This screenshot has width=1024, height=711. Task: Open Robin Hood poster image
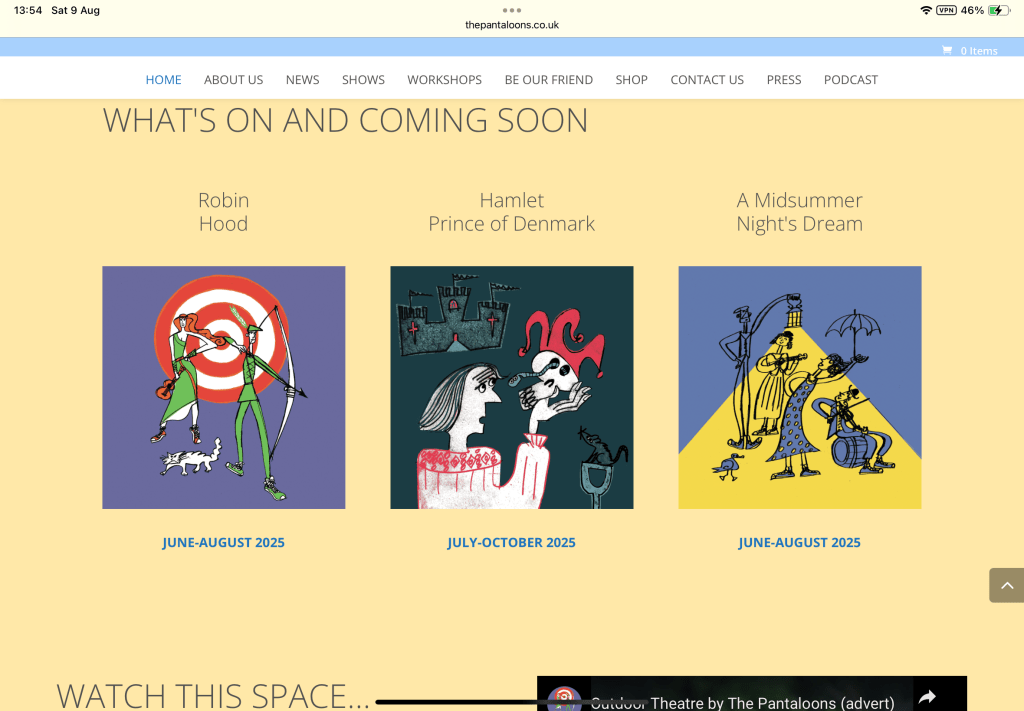pos(224,387)
